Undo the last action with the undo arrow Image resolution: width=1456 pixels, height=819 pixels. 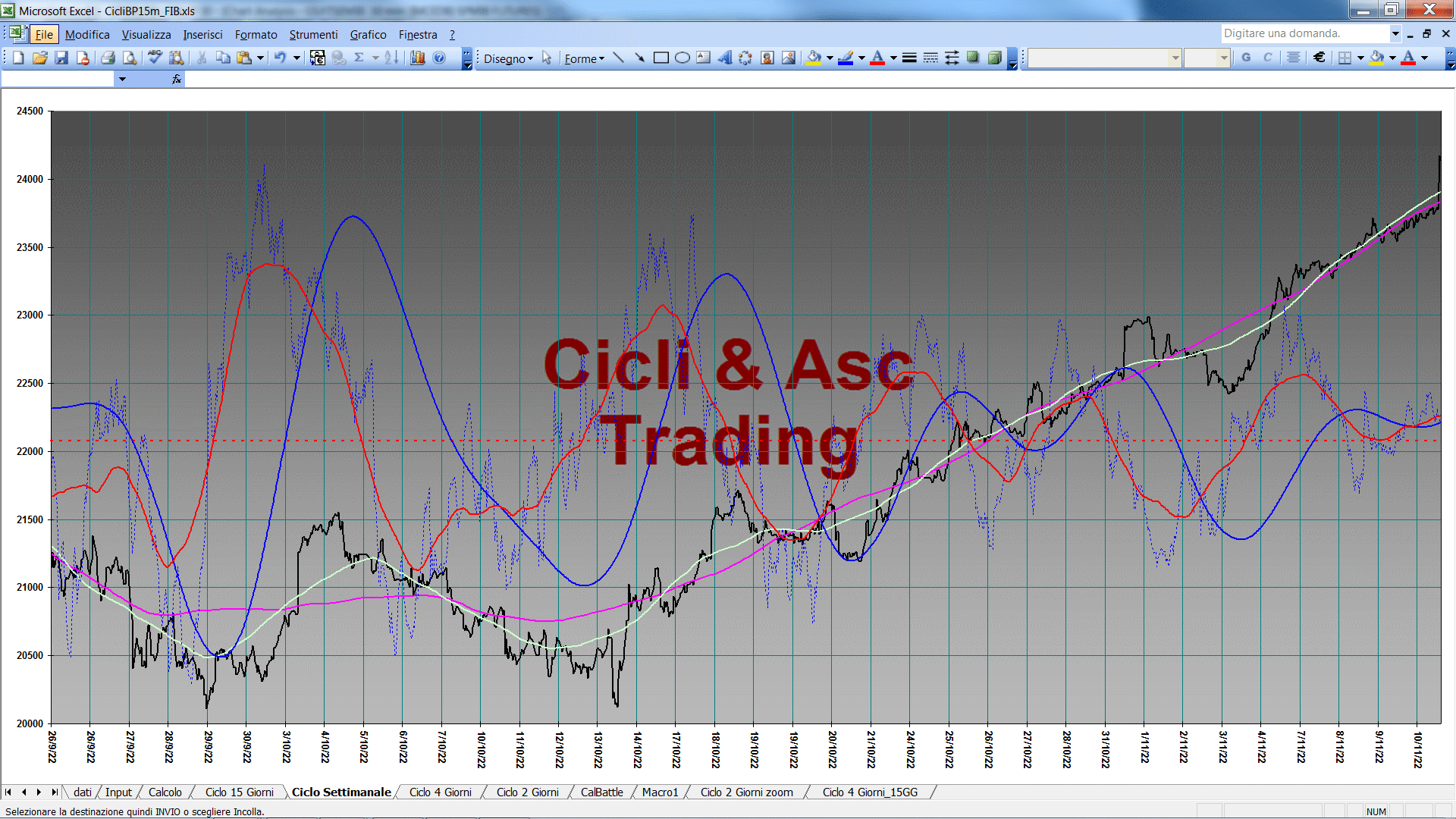click(x=280, y=58)
